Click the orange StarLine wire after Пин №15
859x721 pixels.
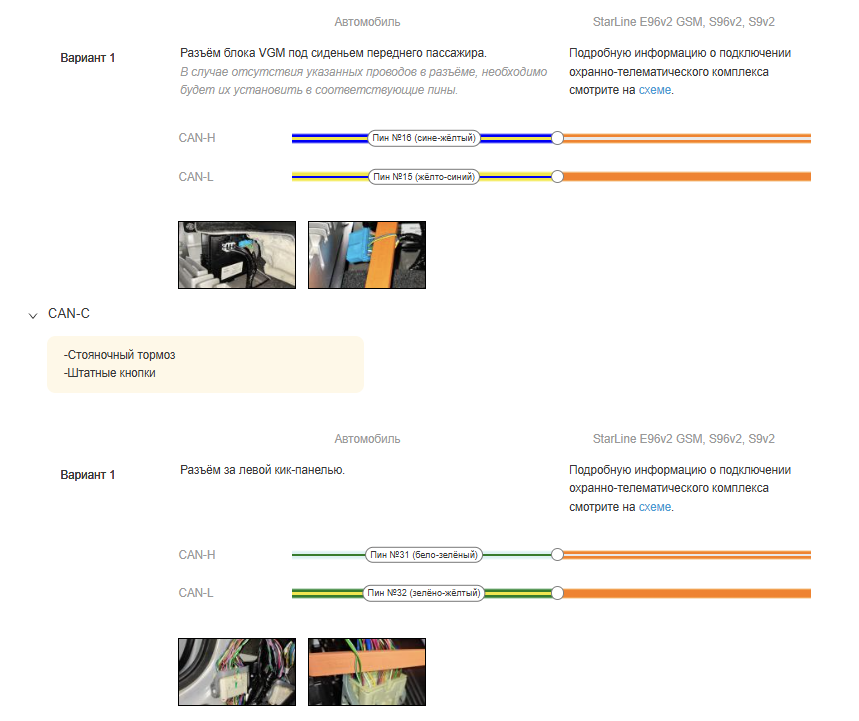click(688, 177)
